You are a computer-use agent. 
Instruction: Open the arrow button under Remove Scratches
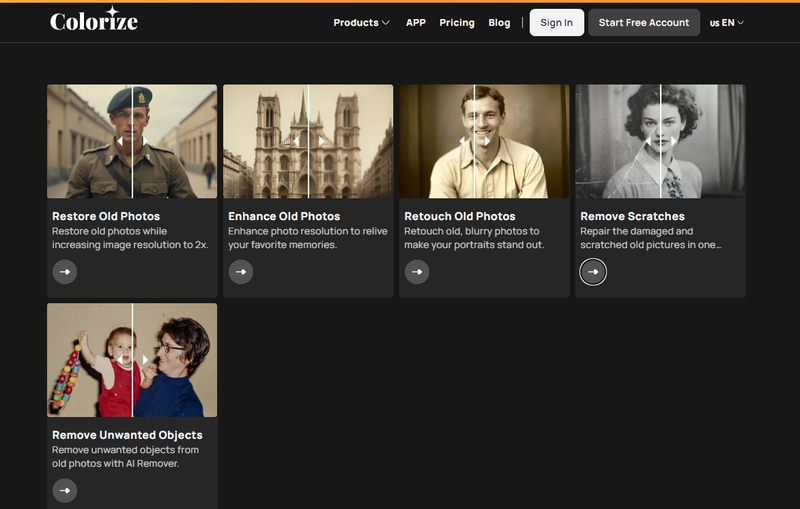593,272
